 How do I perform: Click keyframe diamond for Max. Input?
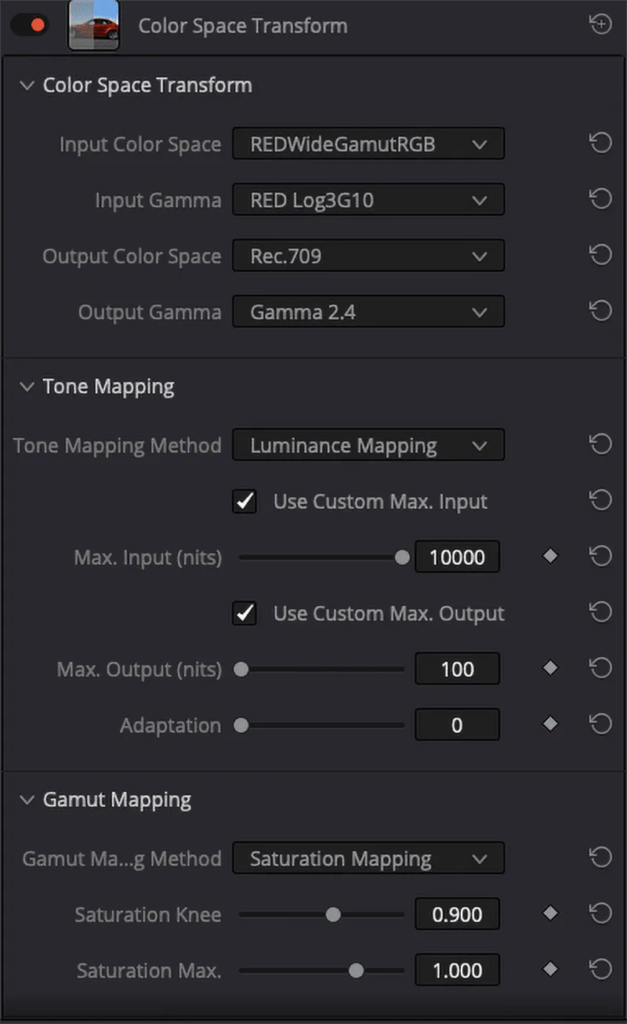pos(550,557)
